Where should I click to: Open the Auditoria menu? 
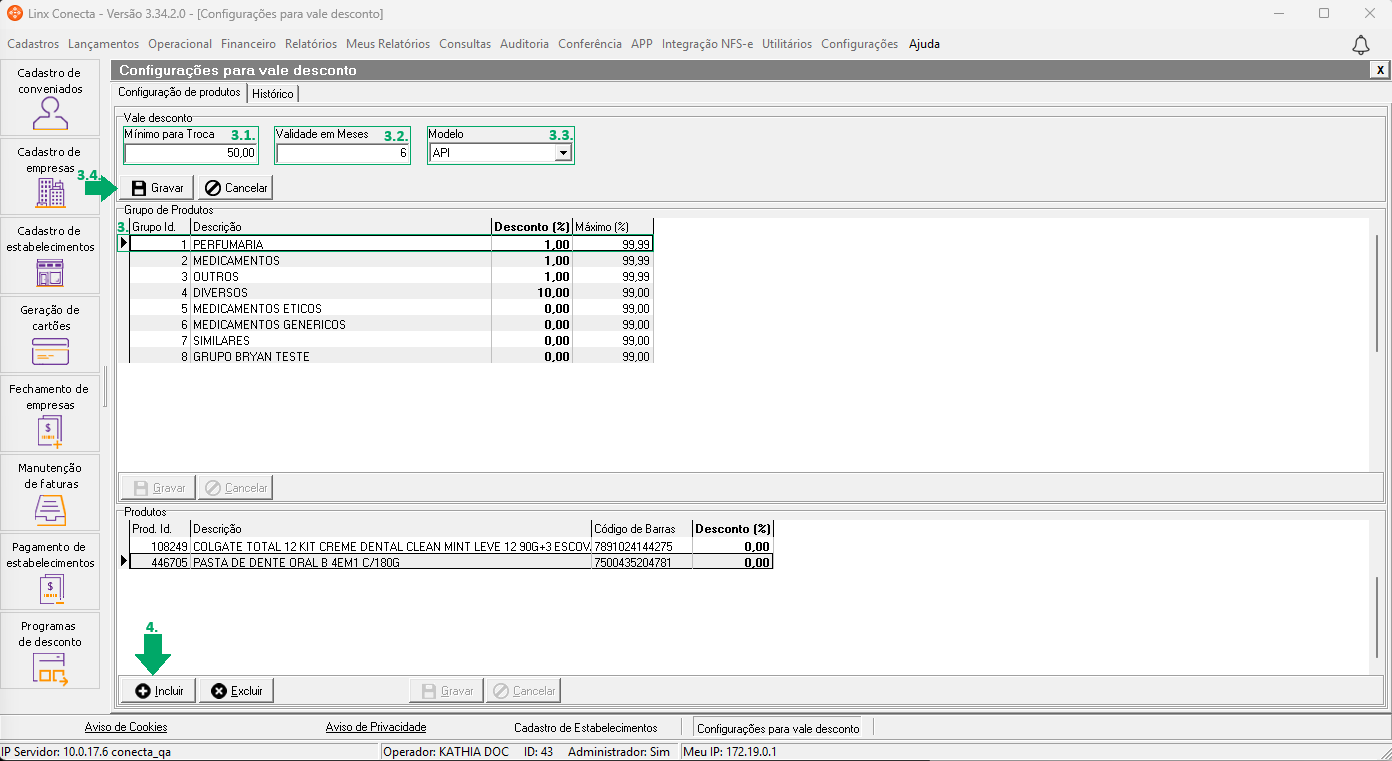(x=524, y=44)
